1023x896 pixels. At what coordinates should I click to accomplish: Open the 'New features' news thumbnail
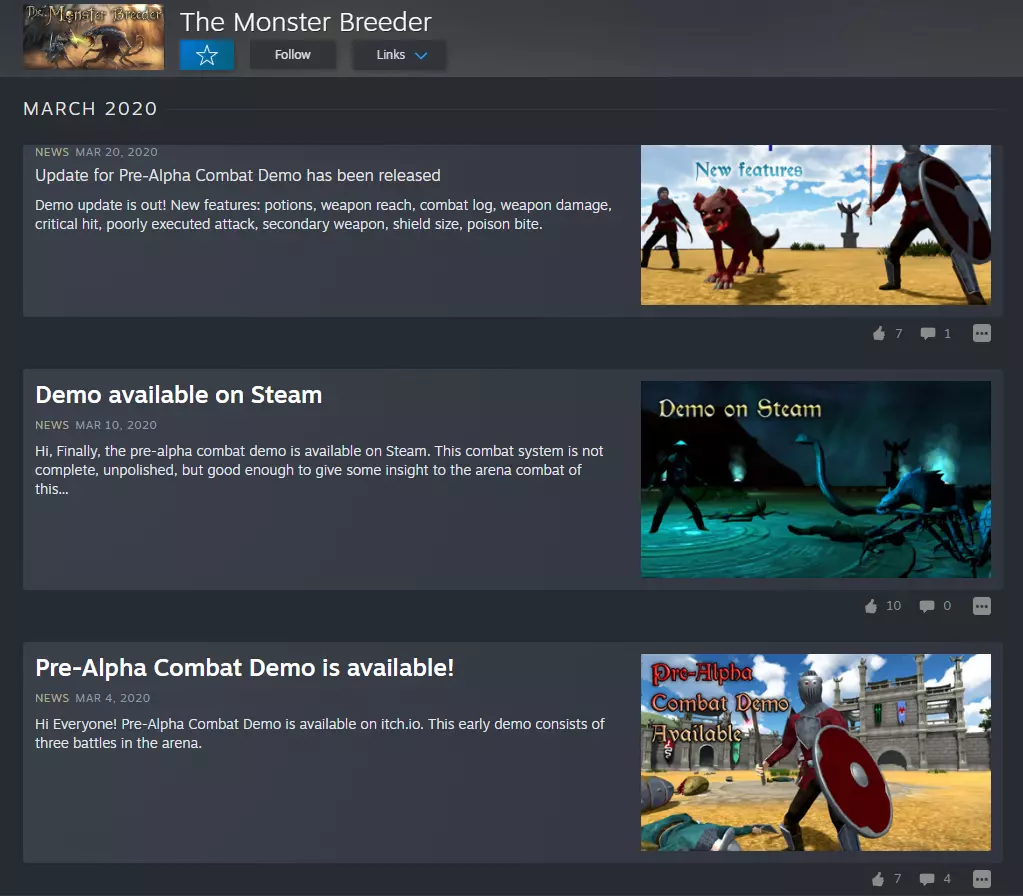coord(816,225)
